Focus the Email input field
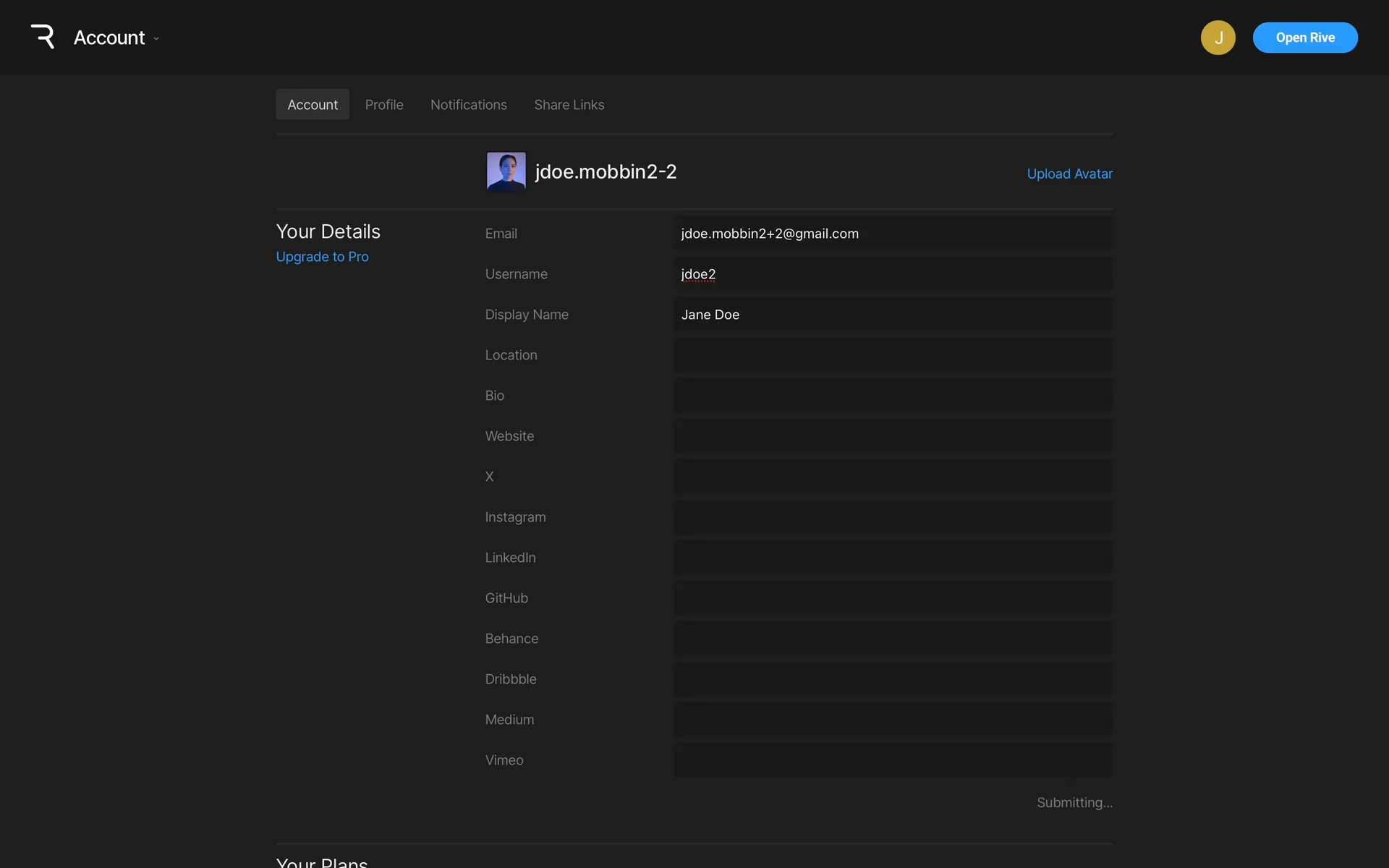Image resolution: width=1389 pixels, height=868 pixels. (893, 234)
